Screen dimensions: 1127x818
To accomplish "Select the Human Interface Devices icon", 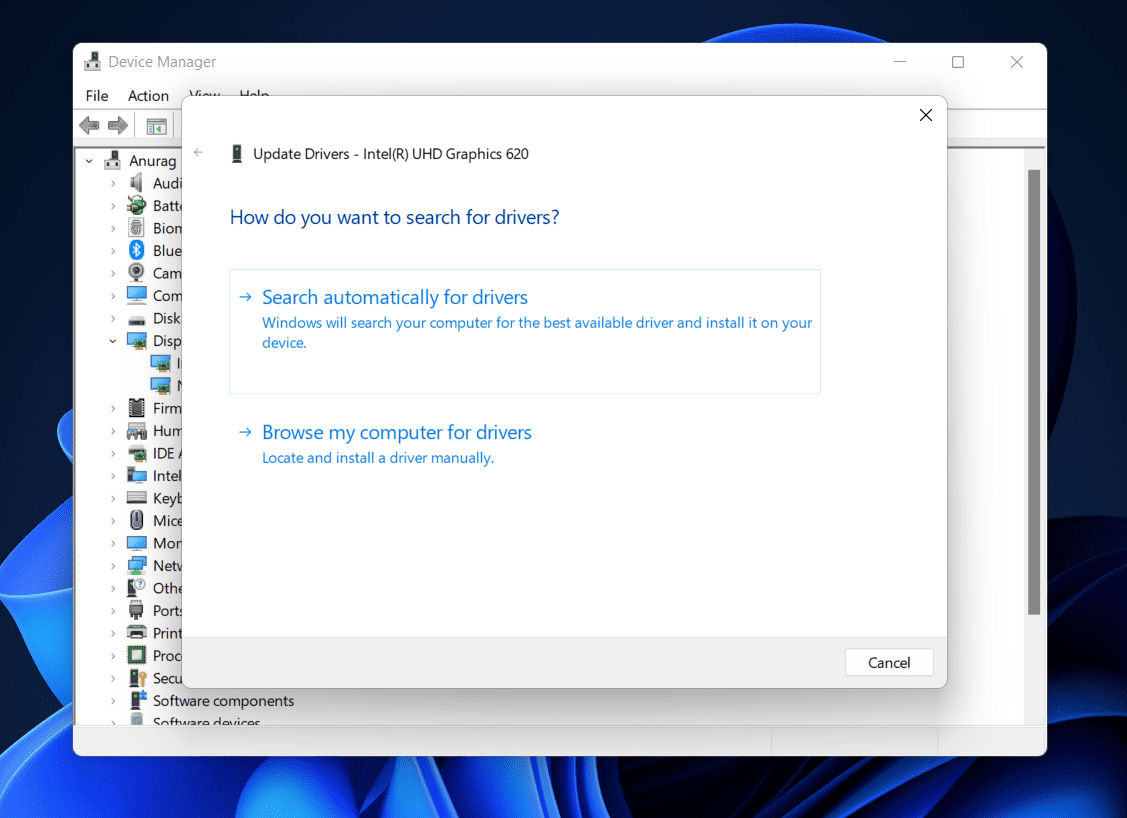I will pyautogui.click(x=137, y=431).
